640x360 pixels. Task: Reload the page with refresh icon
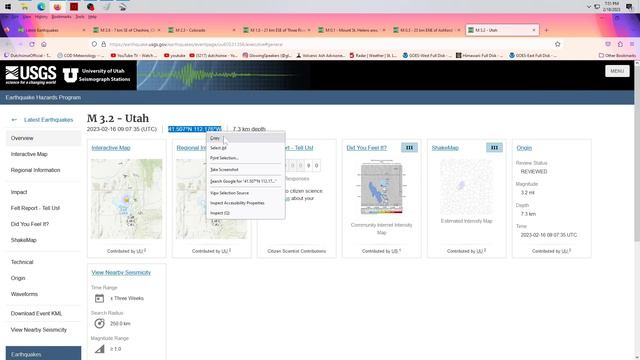(32, 44)
